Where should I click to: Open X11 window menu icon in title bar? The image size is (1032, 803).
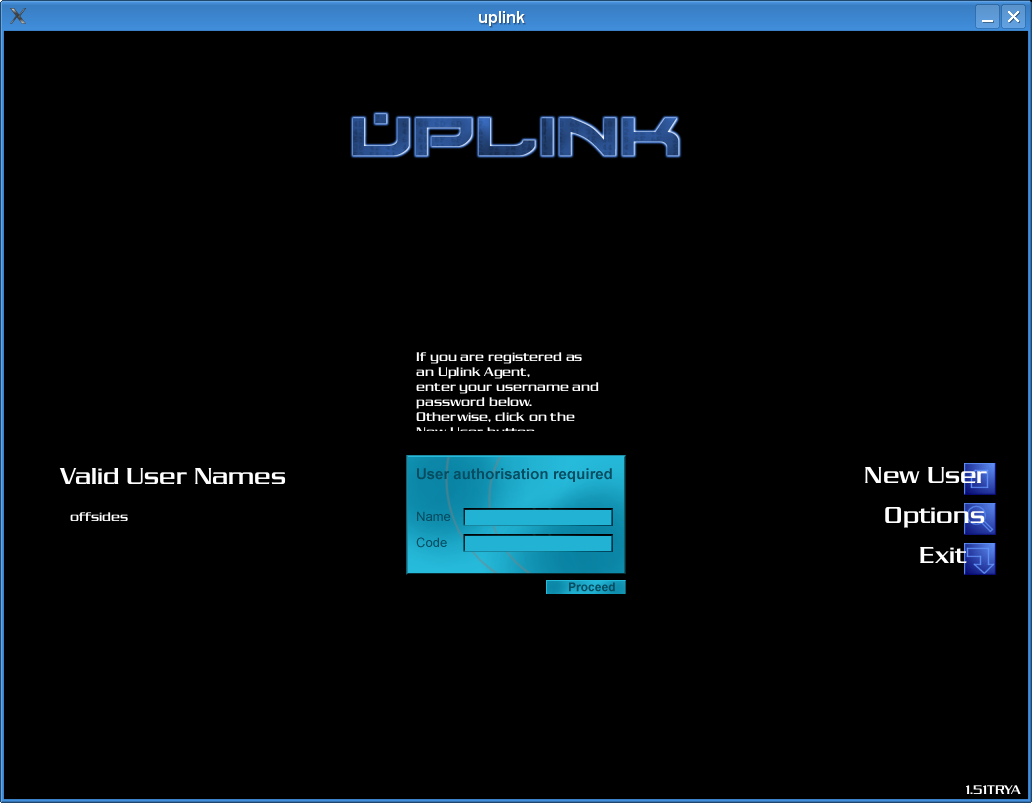coord(18,16)
